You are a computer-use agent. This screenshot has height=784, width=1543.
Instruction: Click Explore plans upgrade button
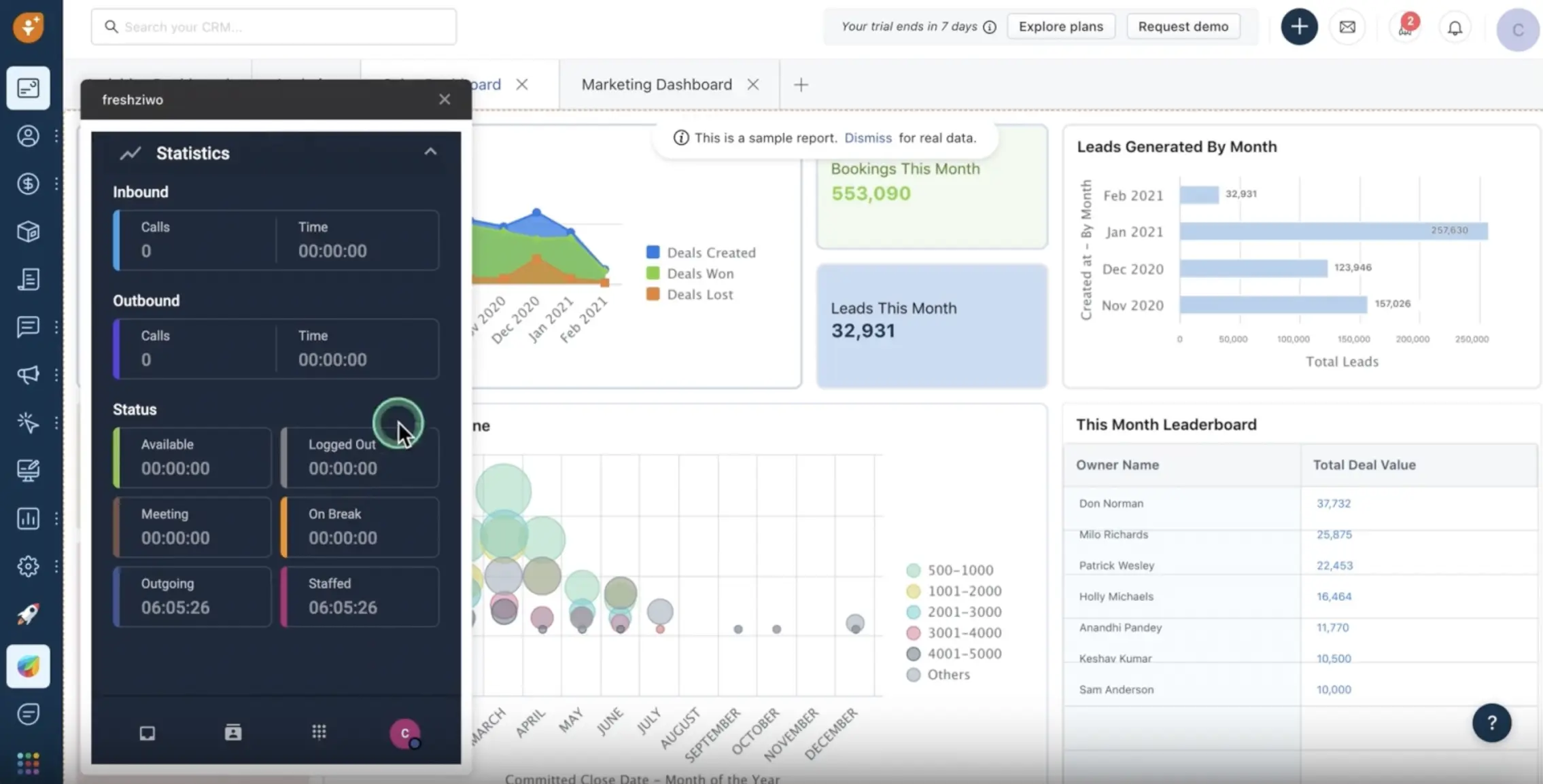(1061, 25)
